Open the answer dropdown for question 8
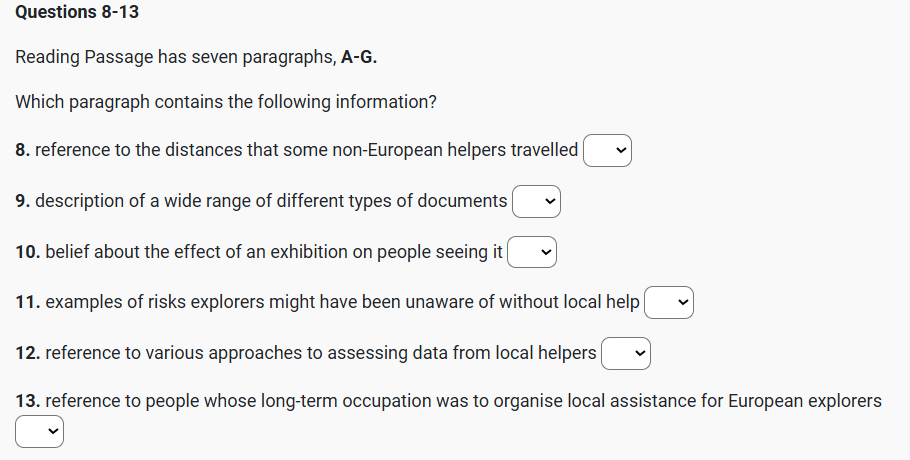Screen dimensions: 910x460 608,151
